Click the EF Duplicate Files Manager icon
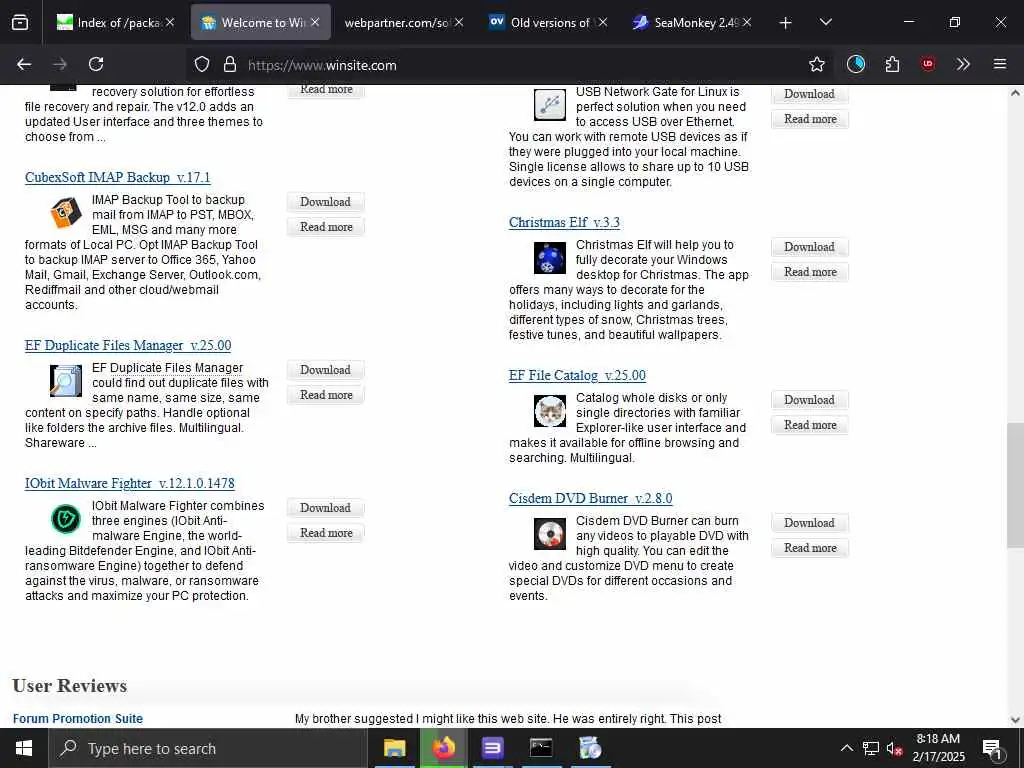Screen dimensions: 1024x768 [x=66, y=381]
